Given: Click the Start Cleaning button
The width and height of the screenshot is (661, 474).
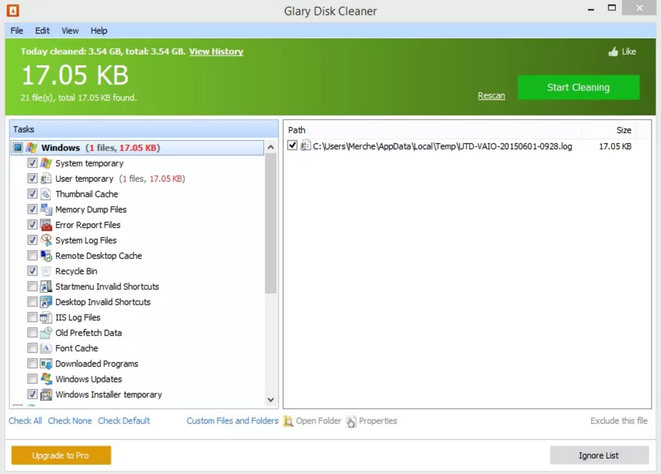Looking at the screenshot, I should tap(578, 87).
